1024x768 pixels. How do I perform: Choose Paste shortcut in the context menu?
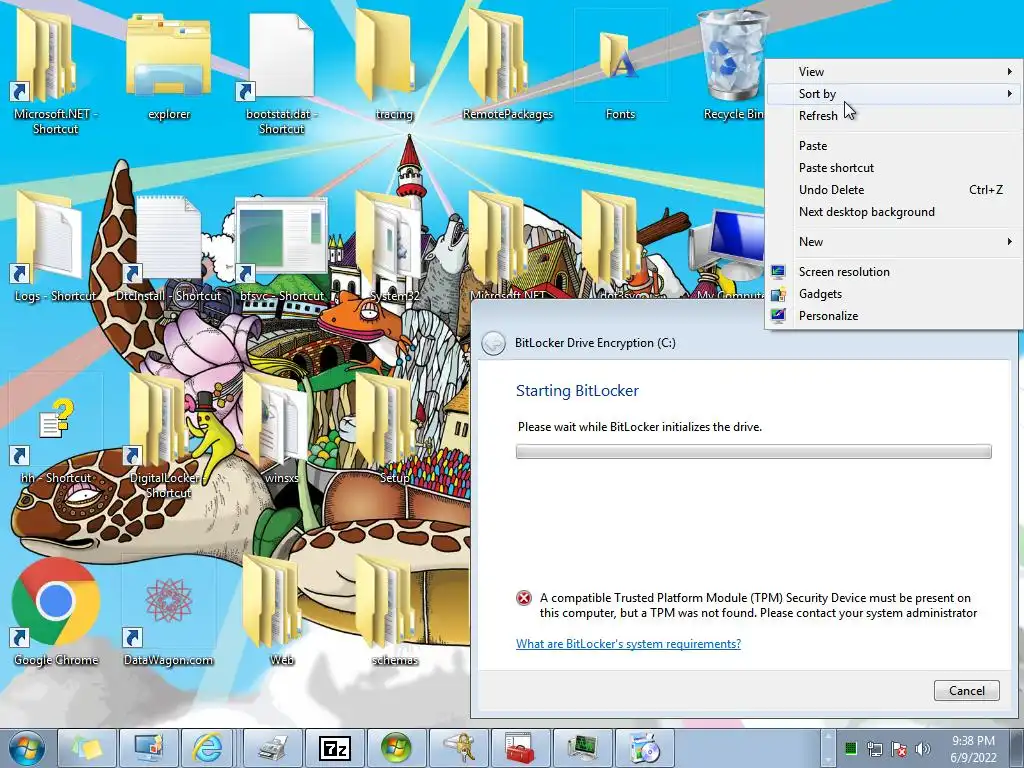pos(893,168)
